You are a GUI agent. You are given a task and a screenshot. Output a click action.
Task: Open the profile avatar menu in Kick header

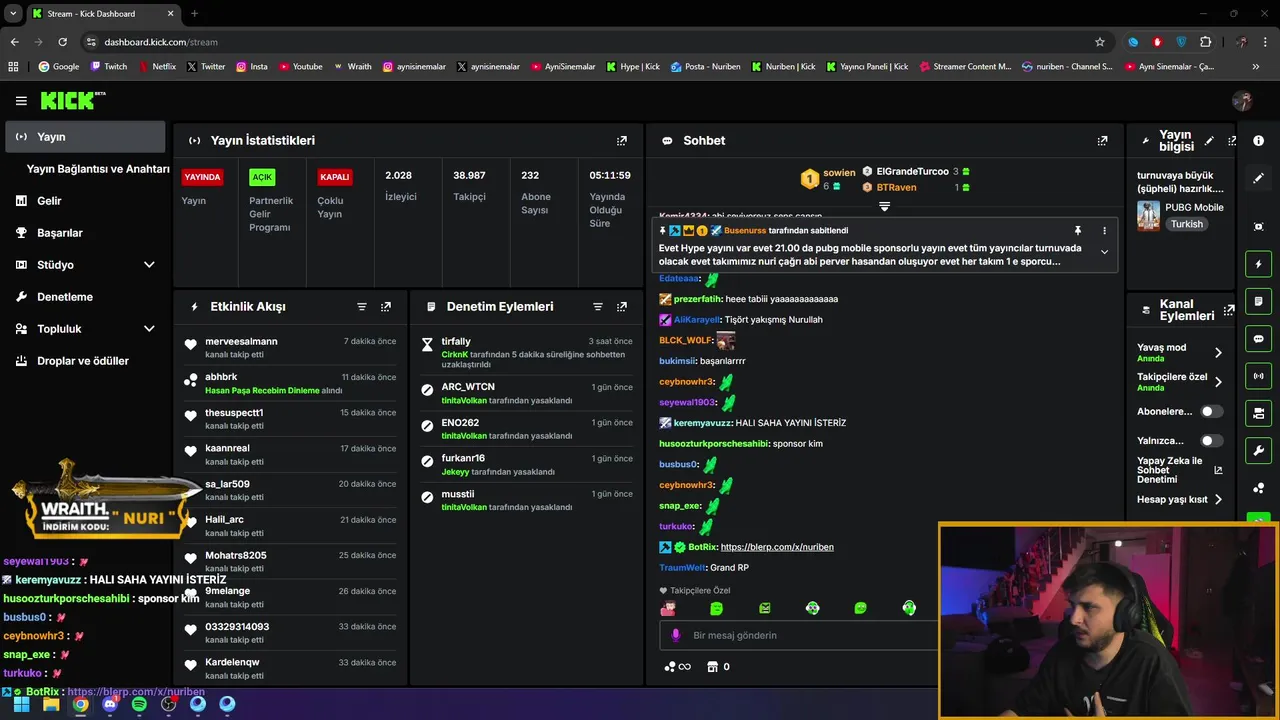pyautogui.click(x=1243, y=101)
